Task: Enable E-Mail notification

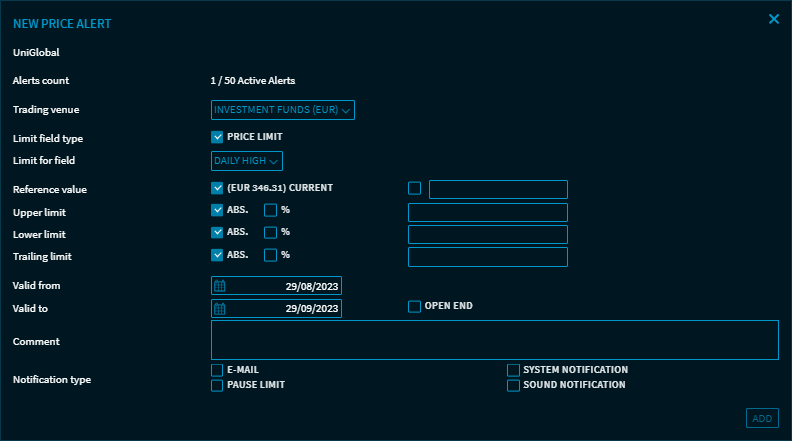Action: point(217,370)
